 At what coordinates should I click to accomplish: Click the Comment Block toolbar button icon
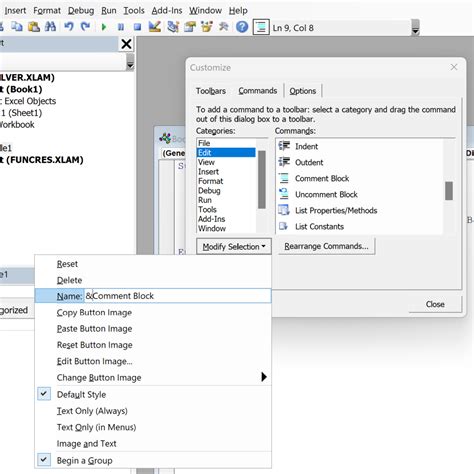pos(261,27)
